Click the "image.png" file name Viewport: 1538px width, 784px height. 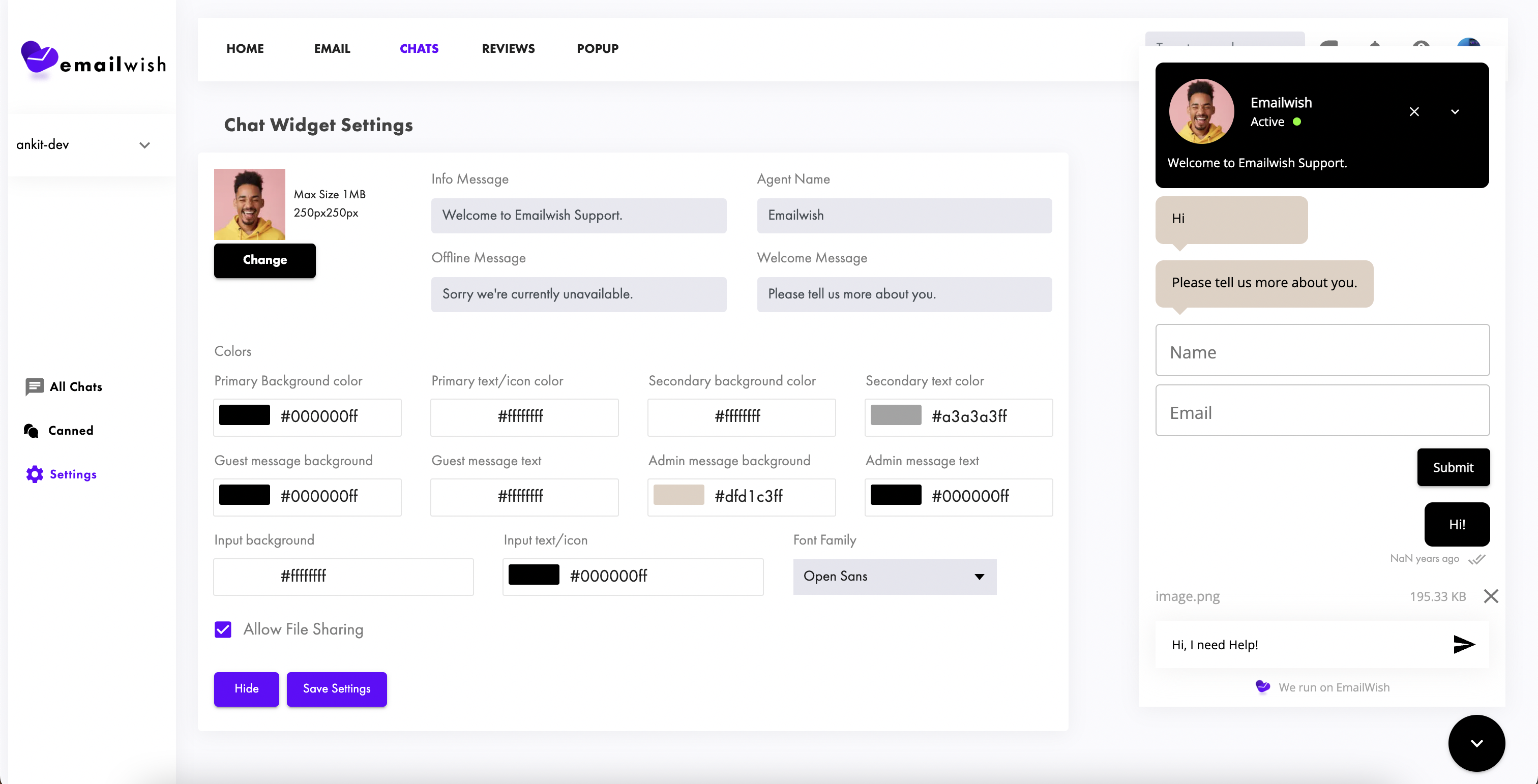[1188, 596]
